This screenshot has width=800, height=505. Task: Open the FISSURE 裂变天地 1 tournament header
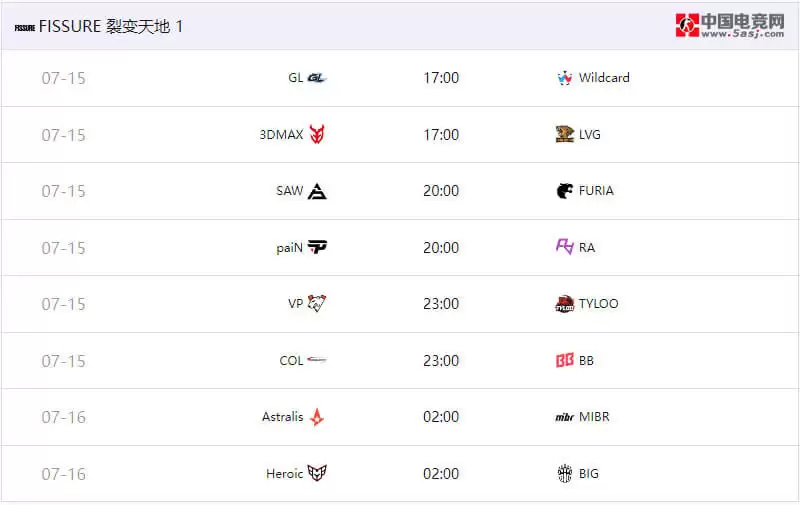click(110, 27)
